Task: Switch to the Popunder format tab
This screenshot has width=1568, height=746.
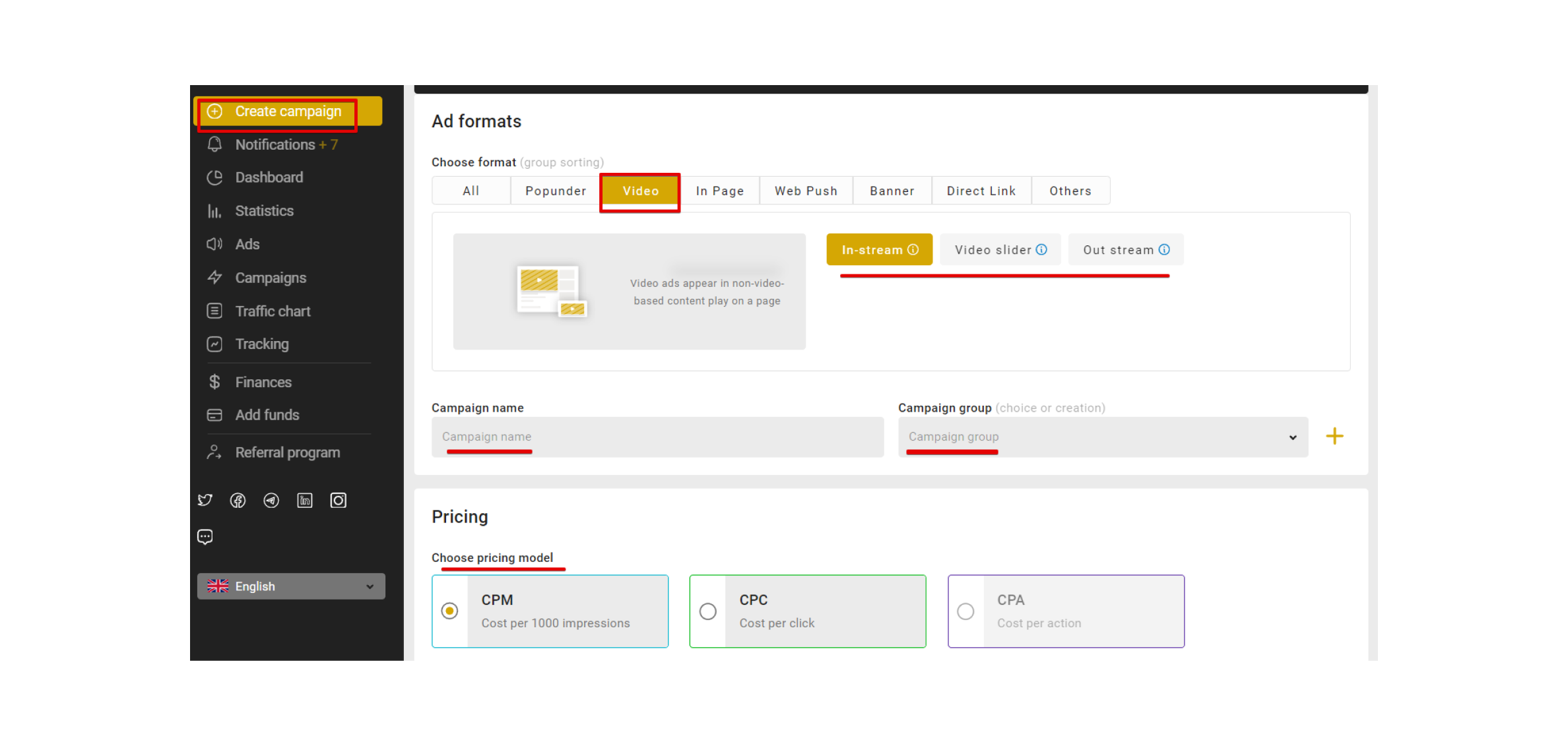Action: (x=555, y=191)
